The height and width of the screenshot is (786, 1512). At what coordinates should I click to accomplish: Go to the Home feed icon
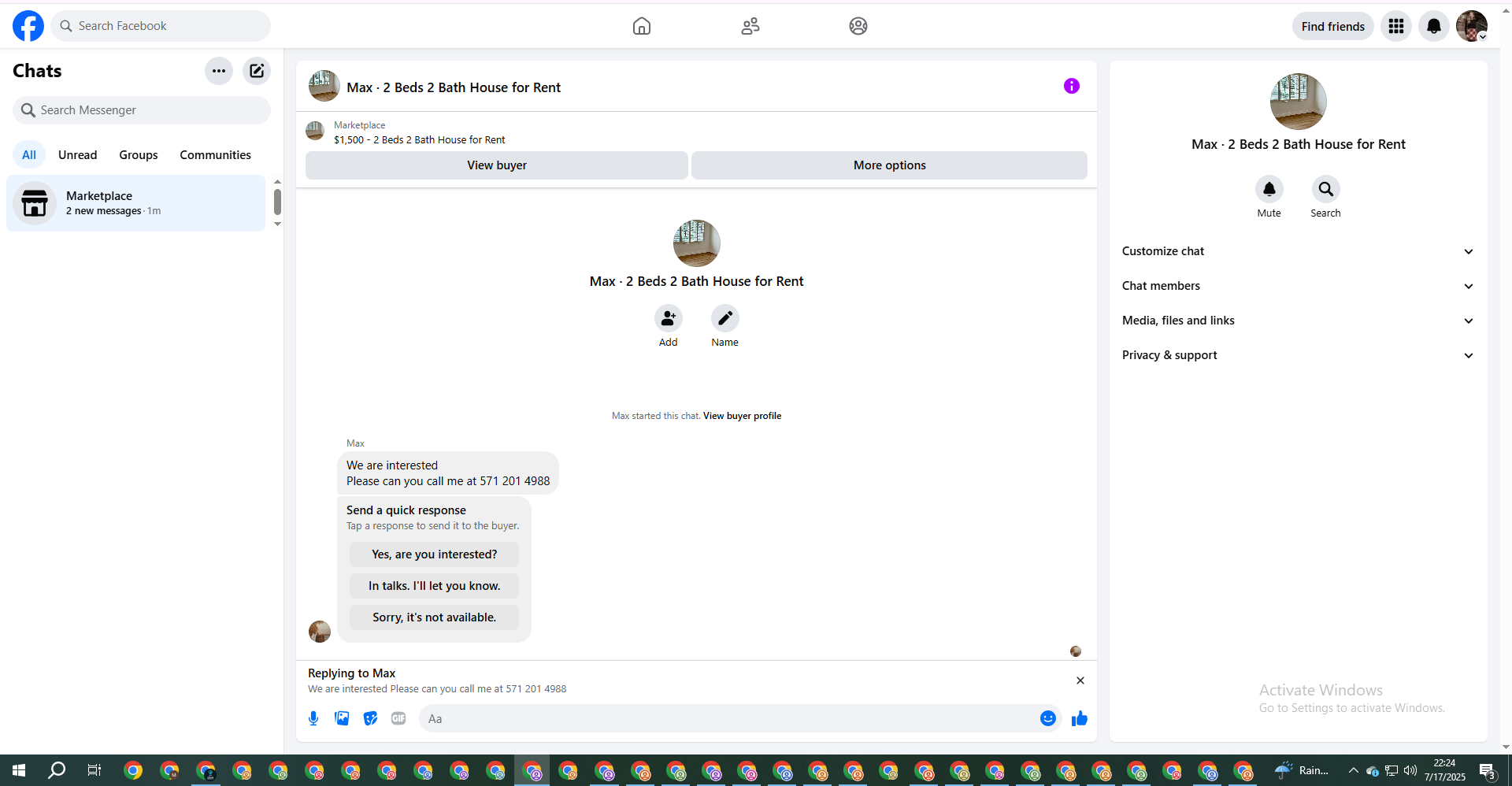[x=642, y=26]
